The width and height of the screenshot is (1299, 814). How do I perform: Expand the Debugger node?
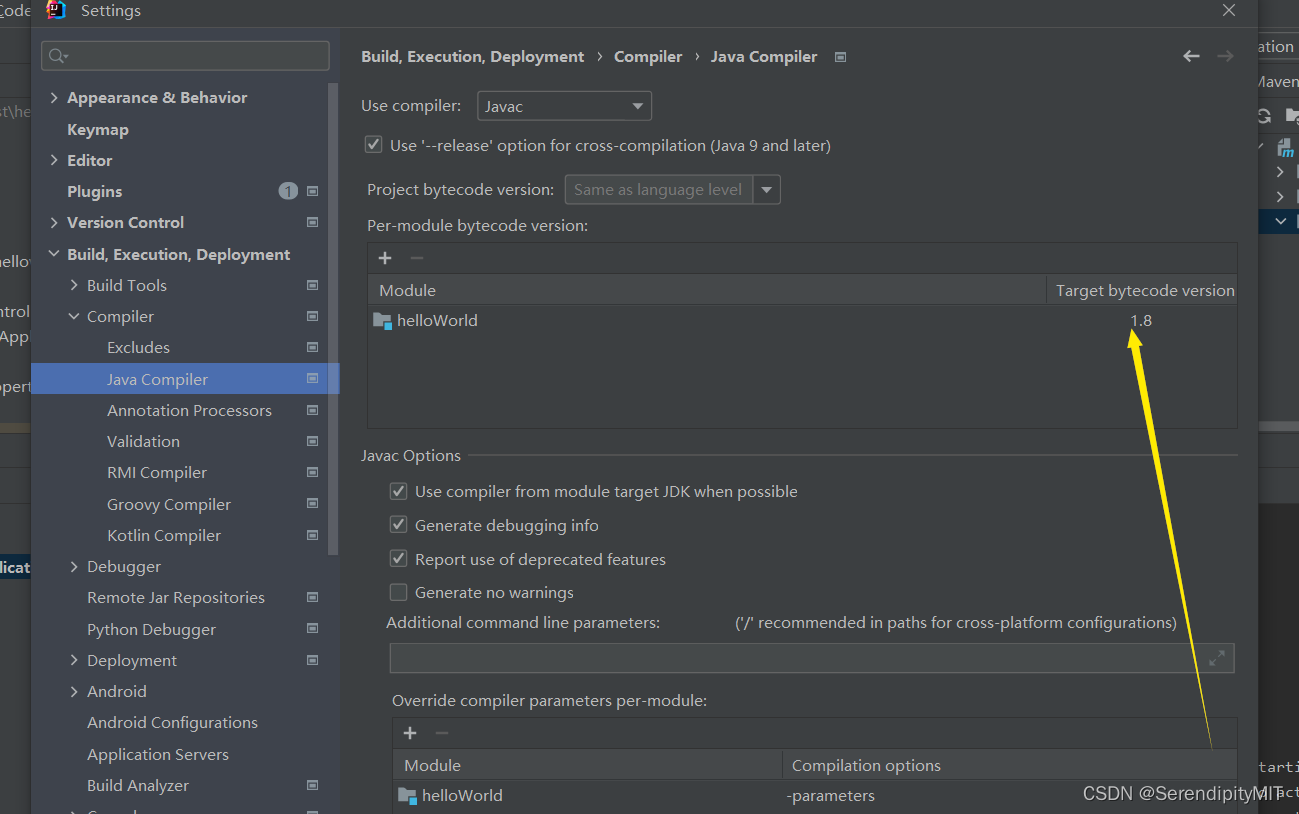[74, 566]
